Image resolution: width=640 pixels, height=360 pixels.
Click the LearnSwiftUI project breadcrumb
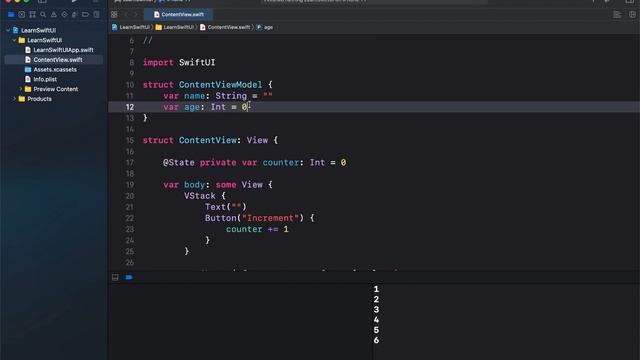point(131,27)
